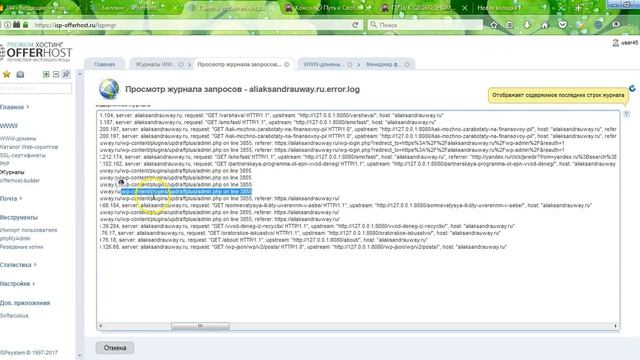Click the bookmark star toolbar icon

coord(493,25)
